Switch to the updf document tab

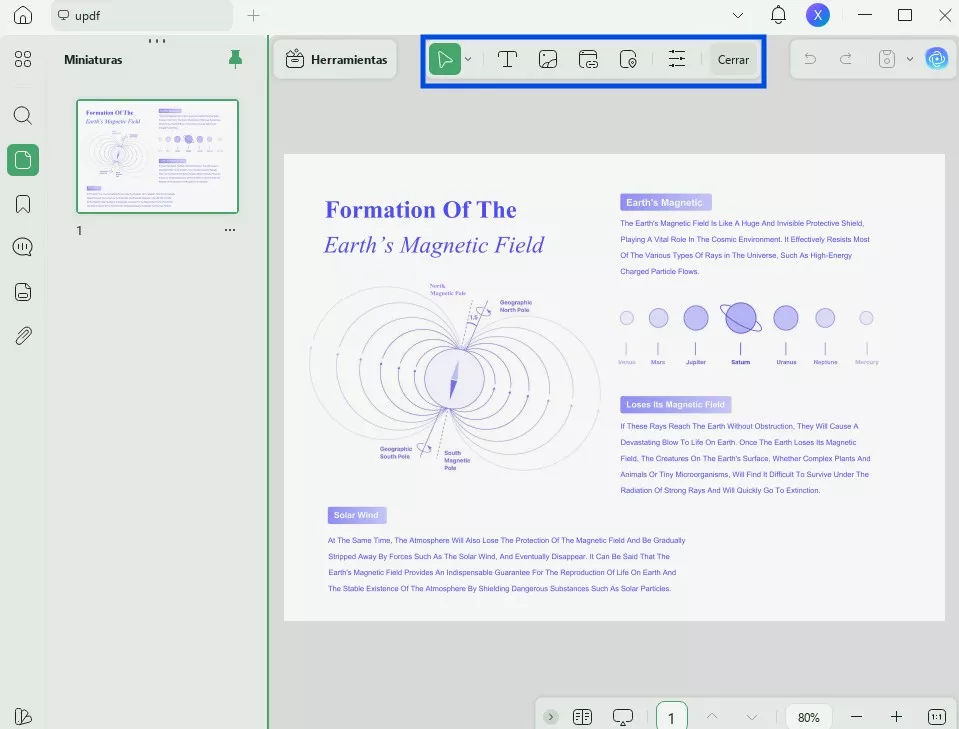point(140,15)
